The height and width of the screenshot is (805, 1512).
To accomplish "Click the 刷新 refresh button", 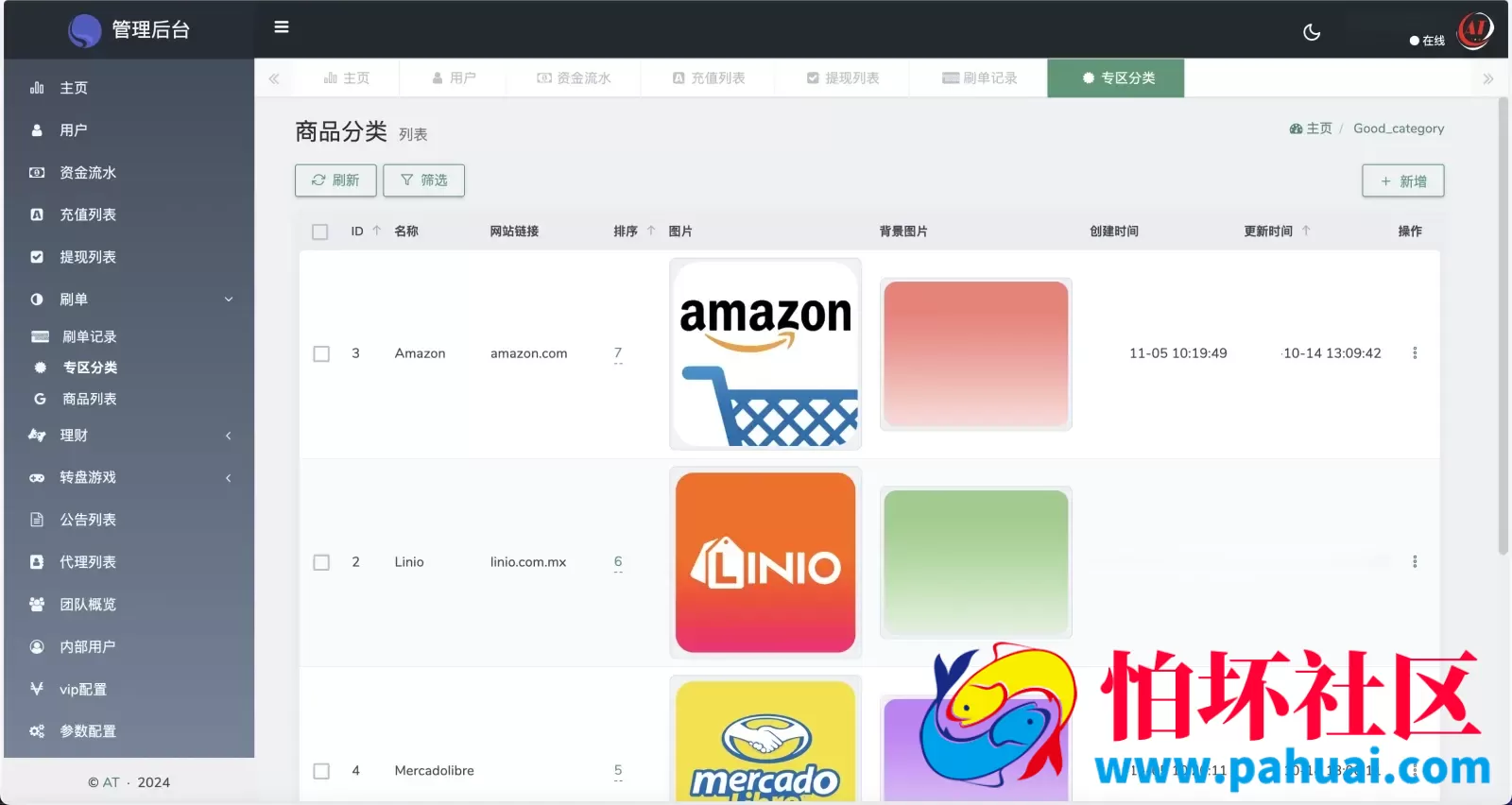I will point(335,180).
